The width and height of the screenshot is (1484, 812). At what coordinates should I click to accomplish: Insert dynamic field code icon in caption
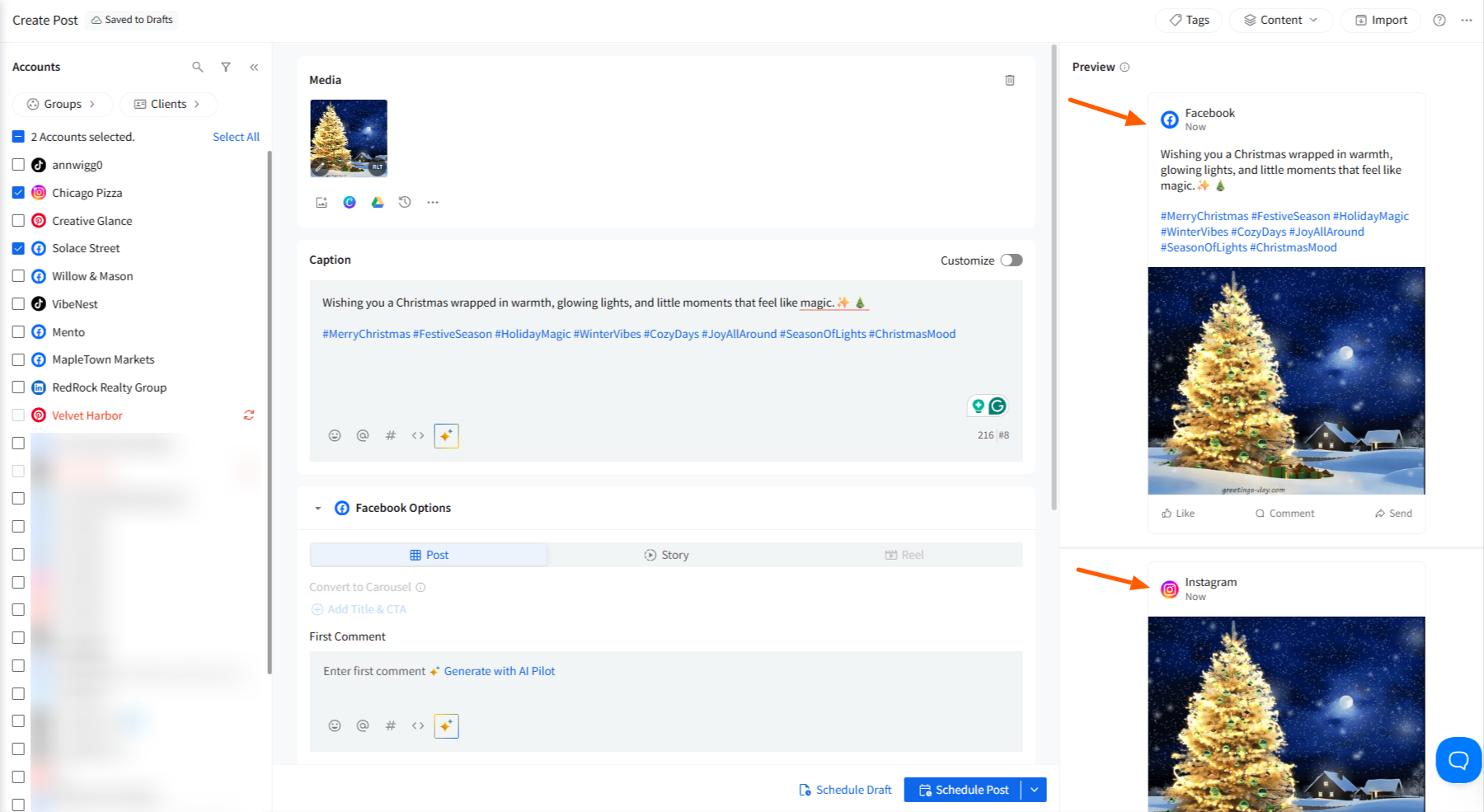tap(418, 435)
